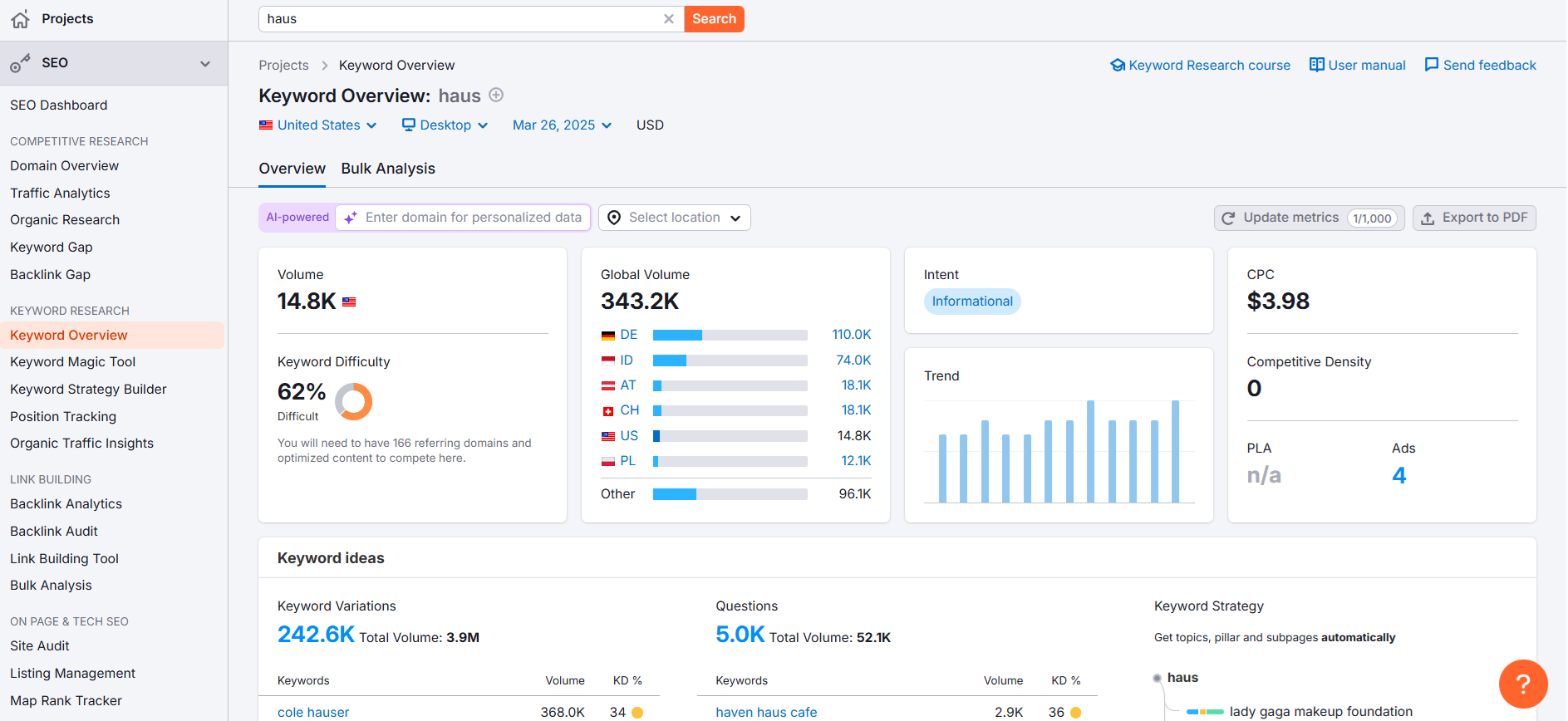Expand the Select location dropdown
Screen dimensions: 1568x721
674,218
